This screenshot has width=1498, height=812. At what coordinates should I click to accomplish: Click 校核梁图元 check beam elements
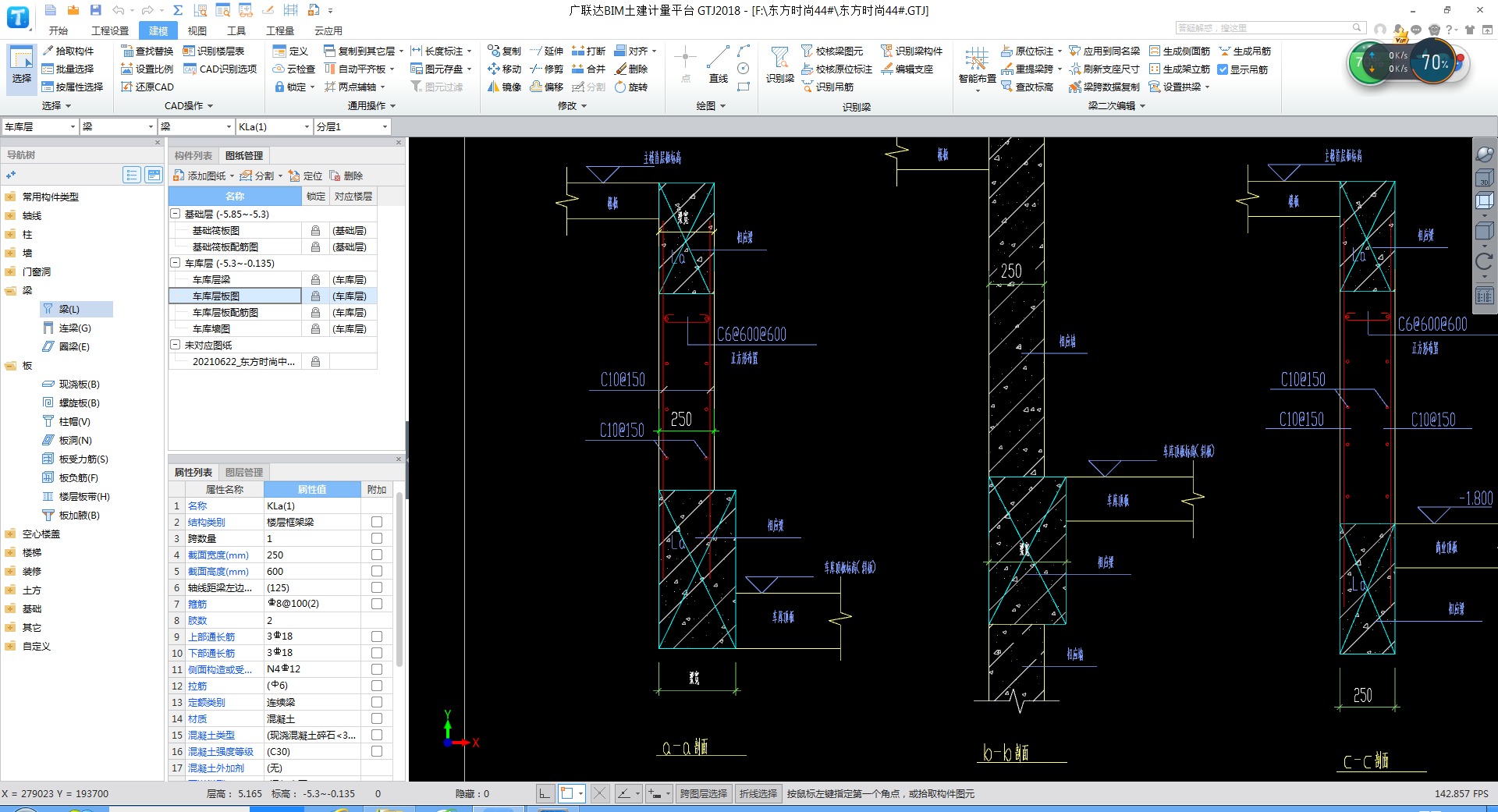click(x=832, y=51)
